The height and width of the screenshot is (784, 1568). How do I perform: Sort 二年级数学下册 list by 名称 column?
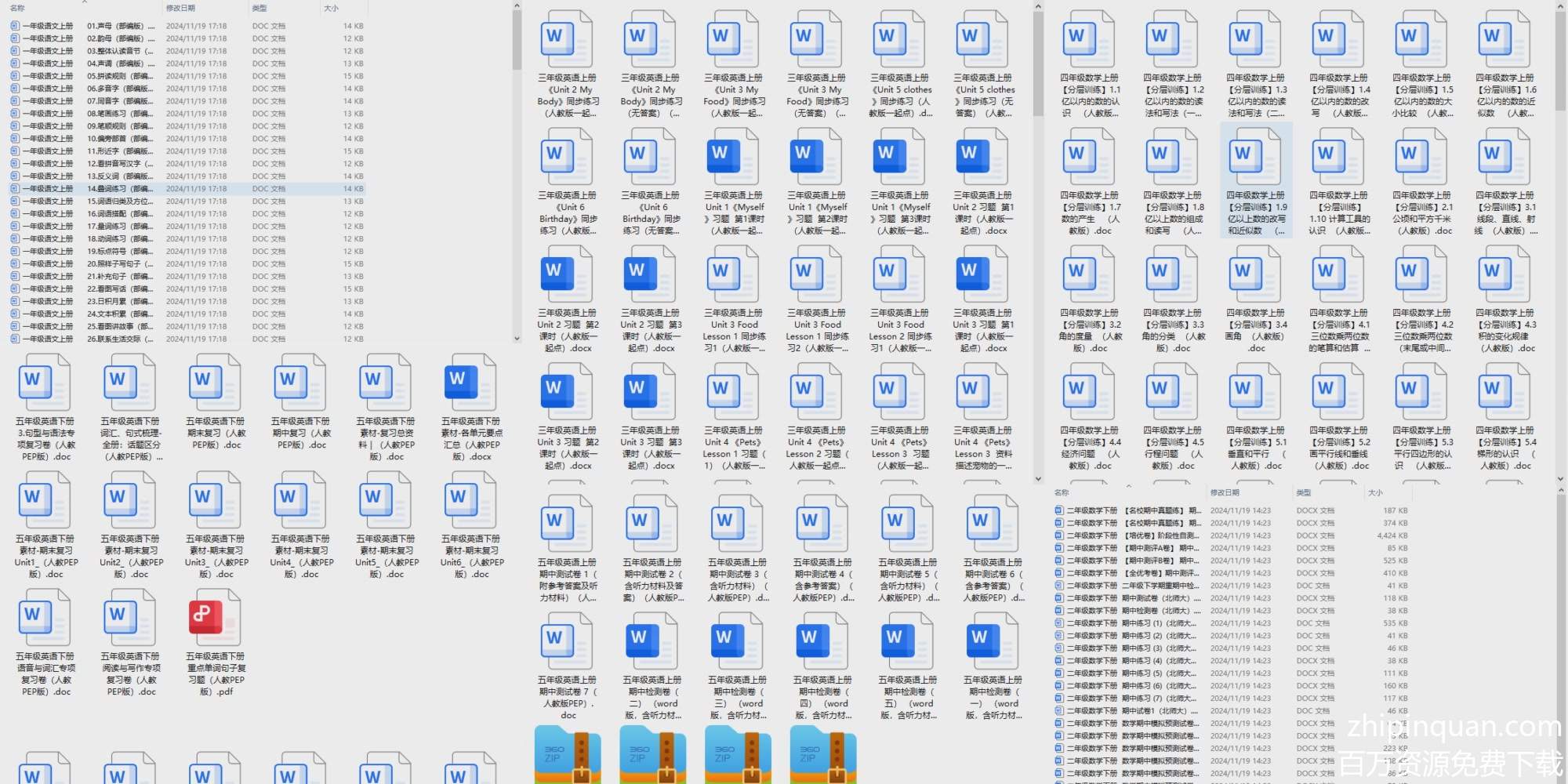coord(1062,492)
